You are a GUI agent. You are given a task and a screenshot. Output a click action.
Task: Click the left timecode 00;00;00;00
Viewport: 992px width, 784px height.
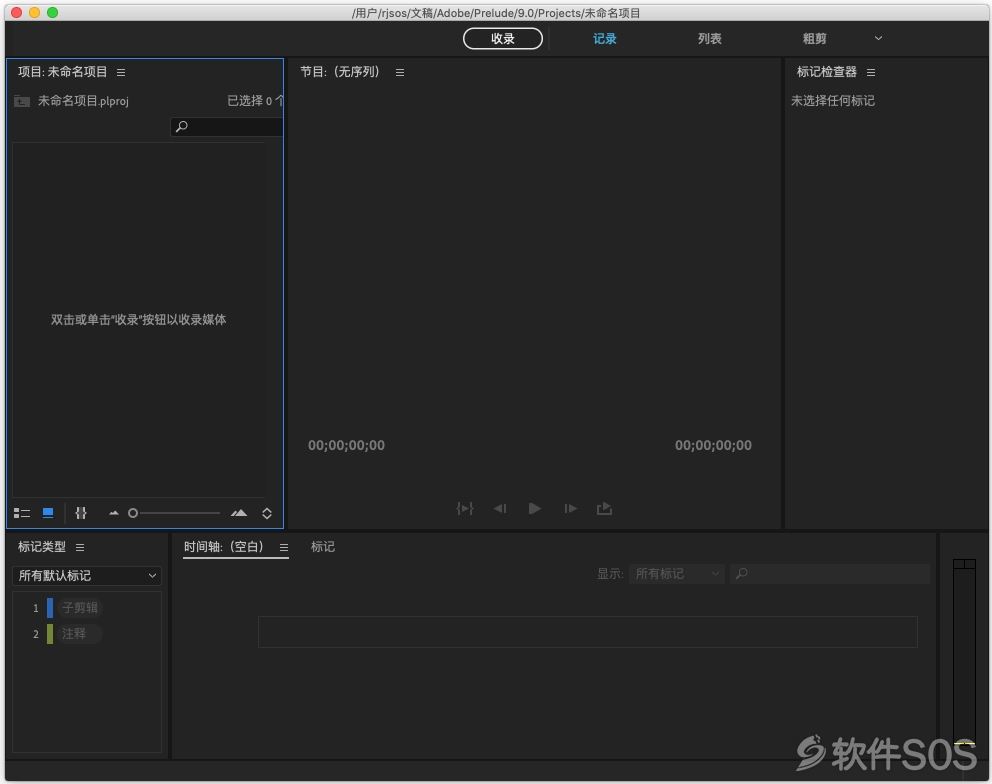tap(346, 445)
